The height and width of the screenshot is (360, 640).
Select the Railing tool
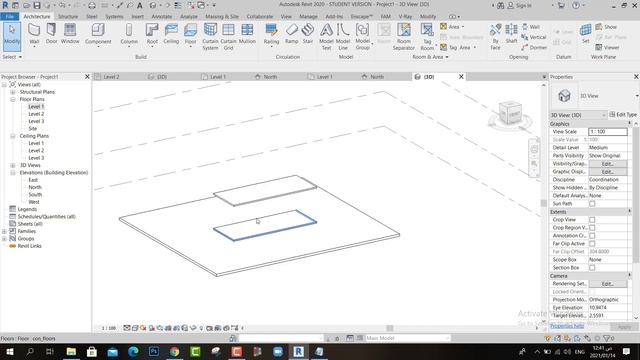tap(271, 35)
